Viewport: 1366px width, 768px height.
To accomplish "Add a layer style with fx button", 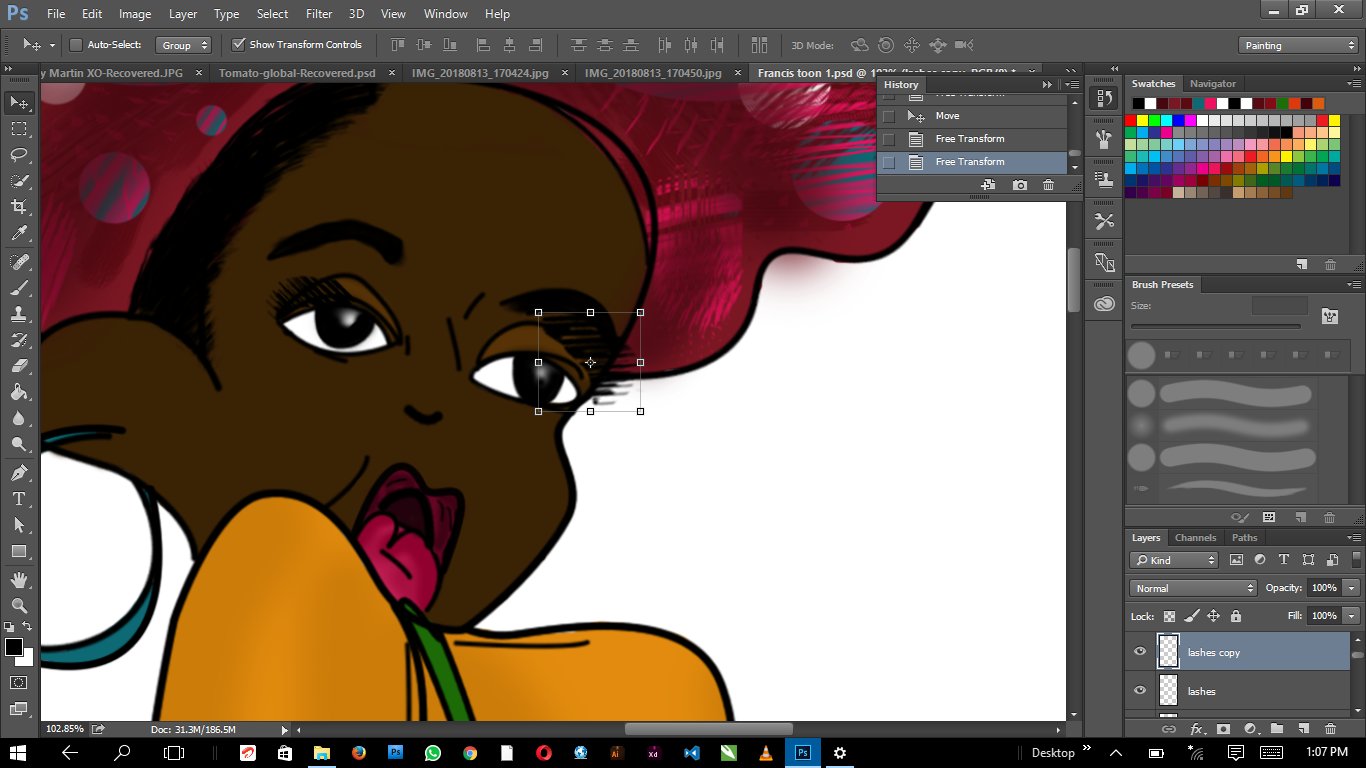I will pyautogui.click(x=1195, y=729).
